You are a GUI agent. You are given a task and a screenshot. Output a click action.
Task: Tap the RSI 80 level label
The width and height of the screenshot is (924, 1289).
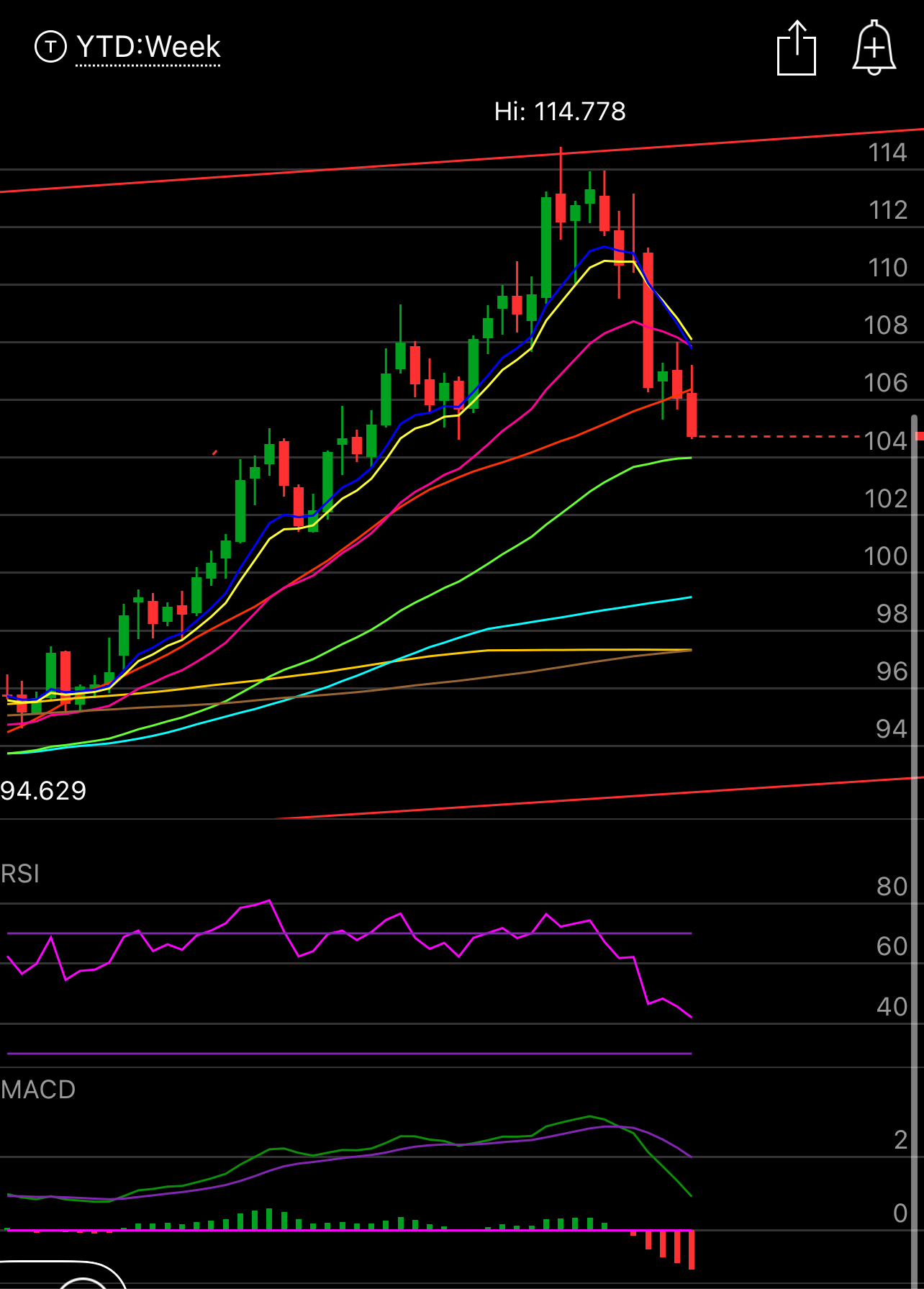tap(892, 887)
